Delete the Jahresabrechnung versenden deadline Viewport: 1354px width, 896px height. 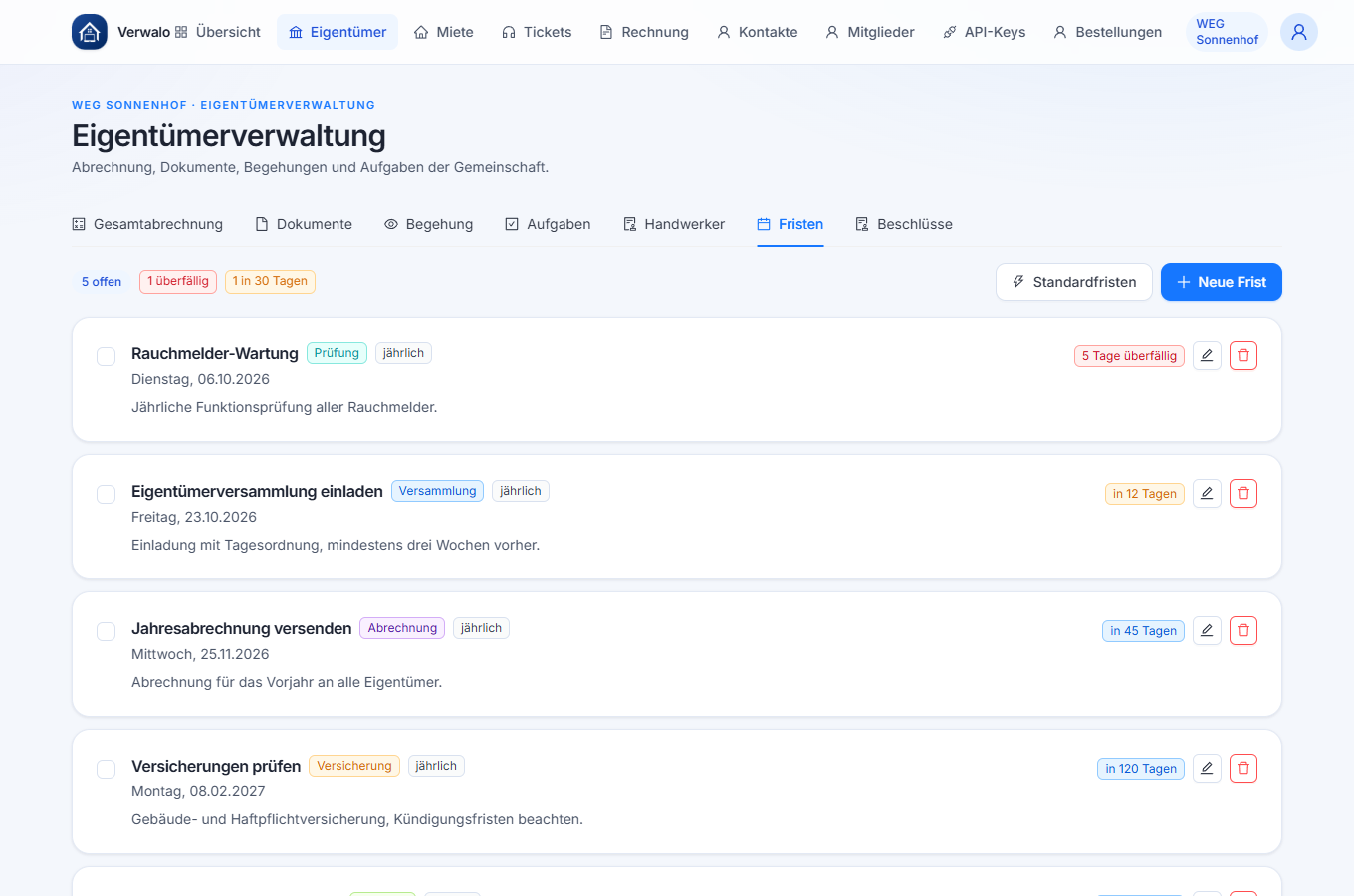tap(1243, 631)
